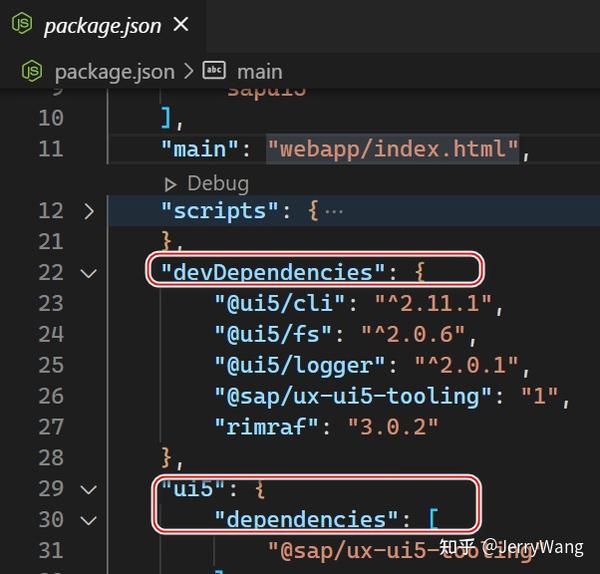This screenshot has height=574, width=600.
Task: Close the package.json editor tab
Action: click(x=181, y=24)
